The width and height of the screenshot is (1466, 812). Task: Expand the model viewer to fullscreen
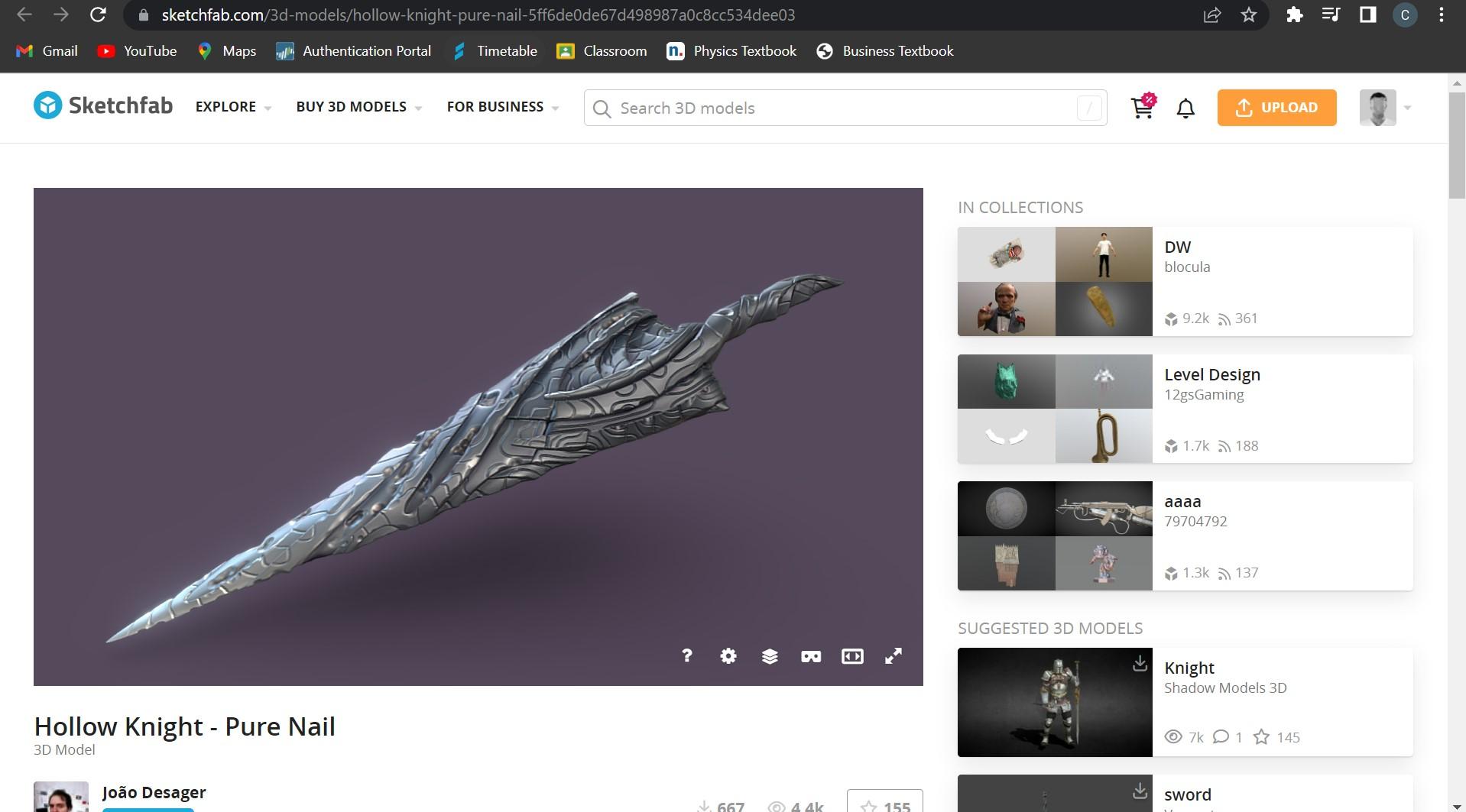click(893, 655)
